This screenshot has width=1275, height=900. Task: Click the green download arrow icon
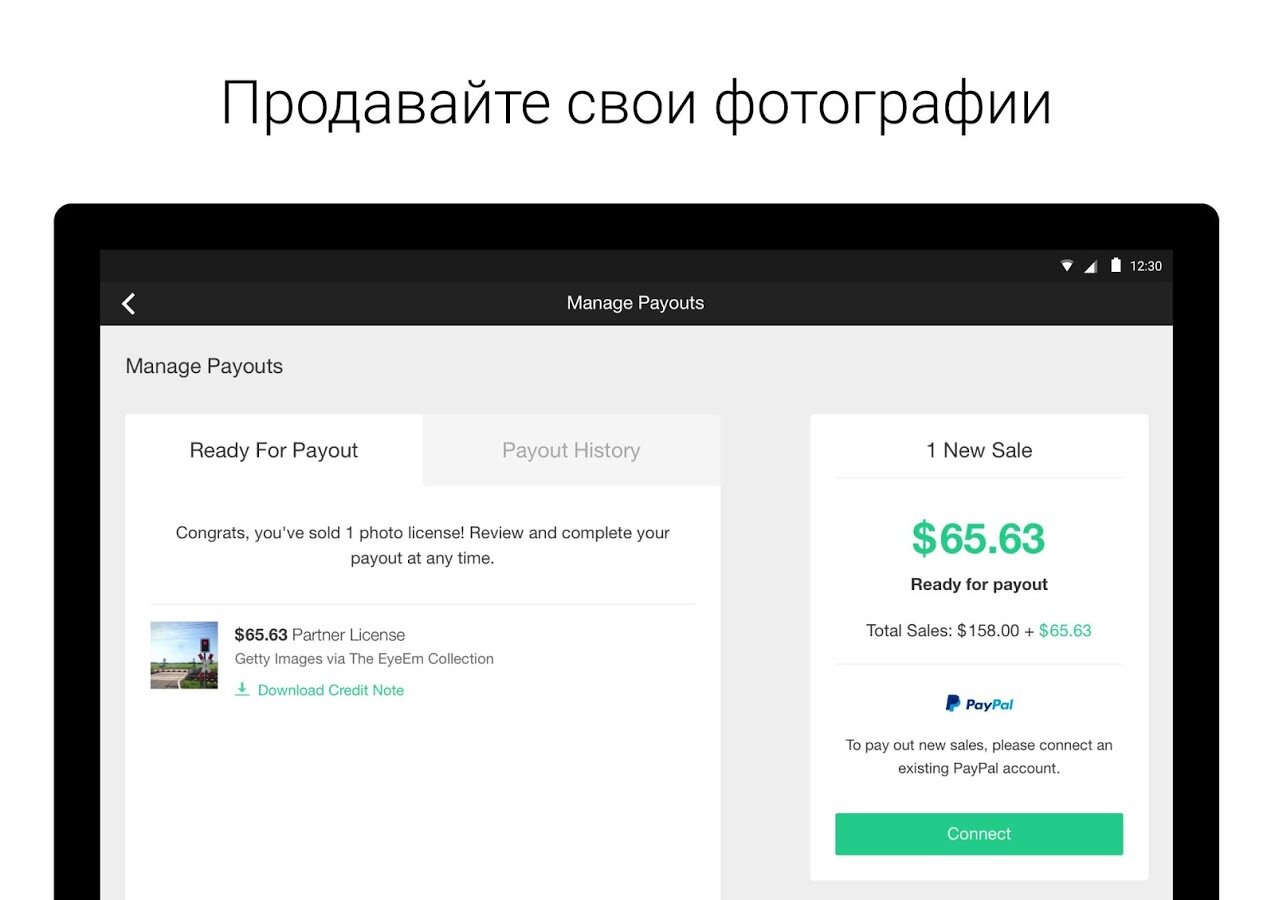tap(242, 690)
